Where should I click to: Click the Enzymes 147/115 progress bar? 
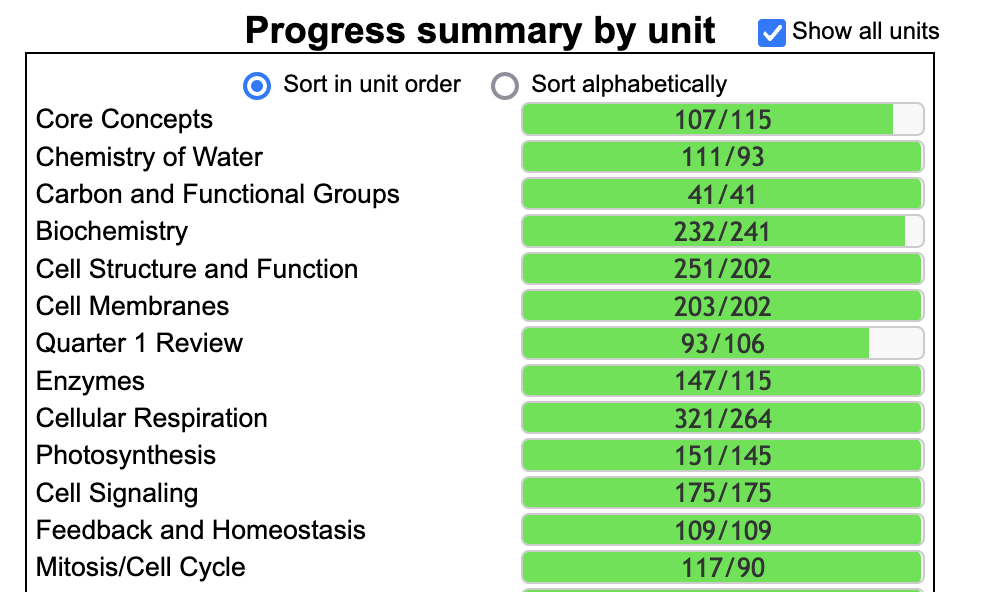[x=722, y=380]
